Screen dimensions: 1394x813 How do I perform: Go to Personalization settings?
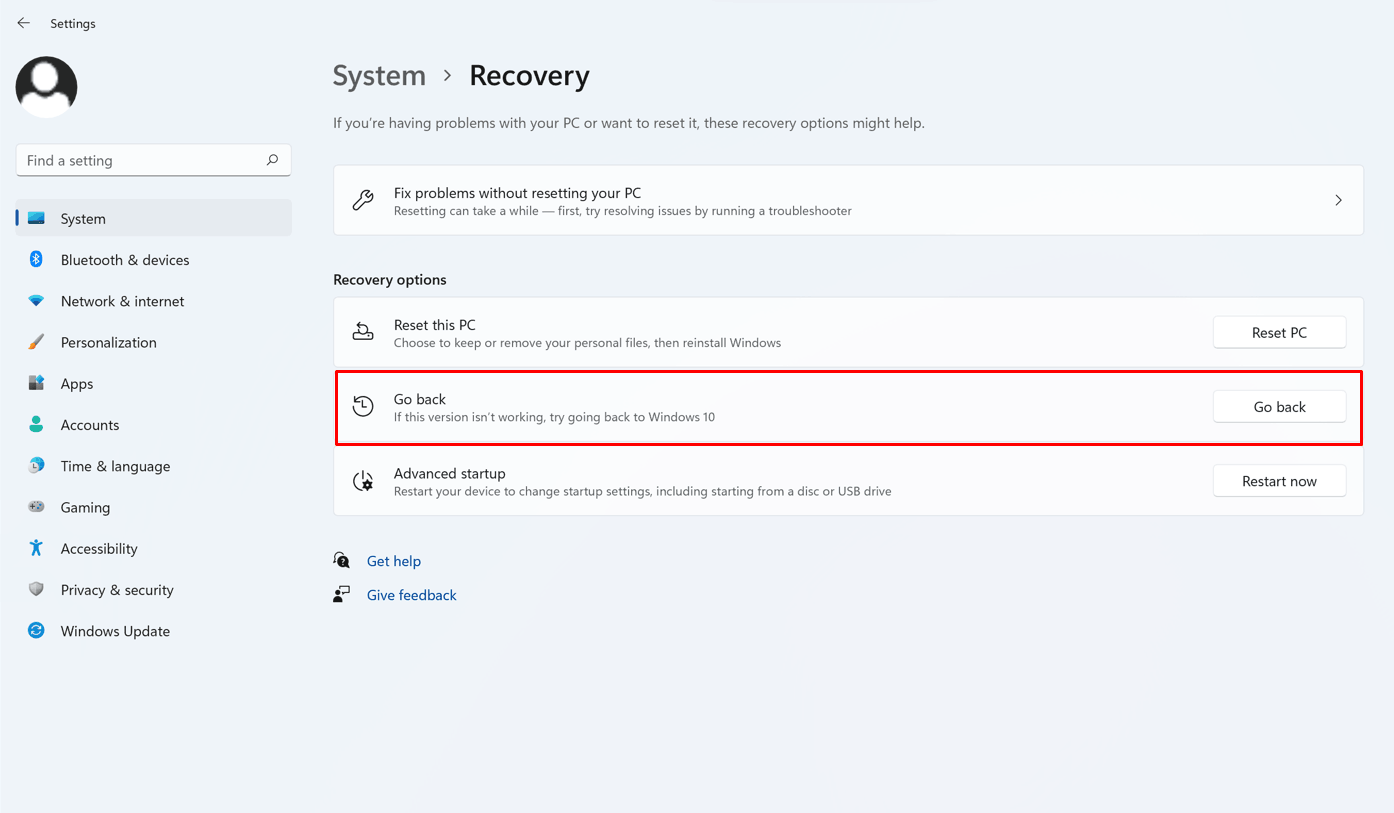click(x=154, y=342)
